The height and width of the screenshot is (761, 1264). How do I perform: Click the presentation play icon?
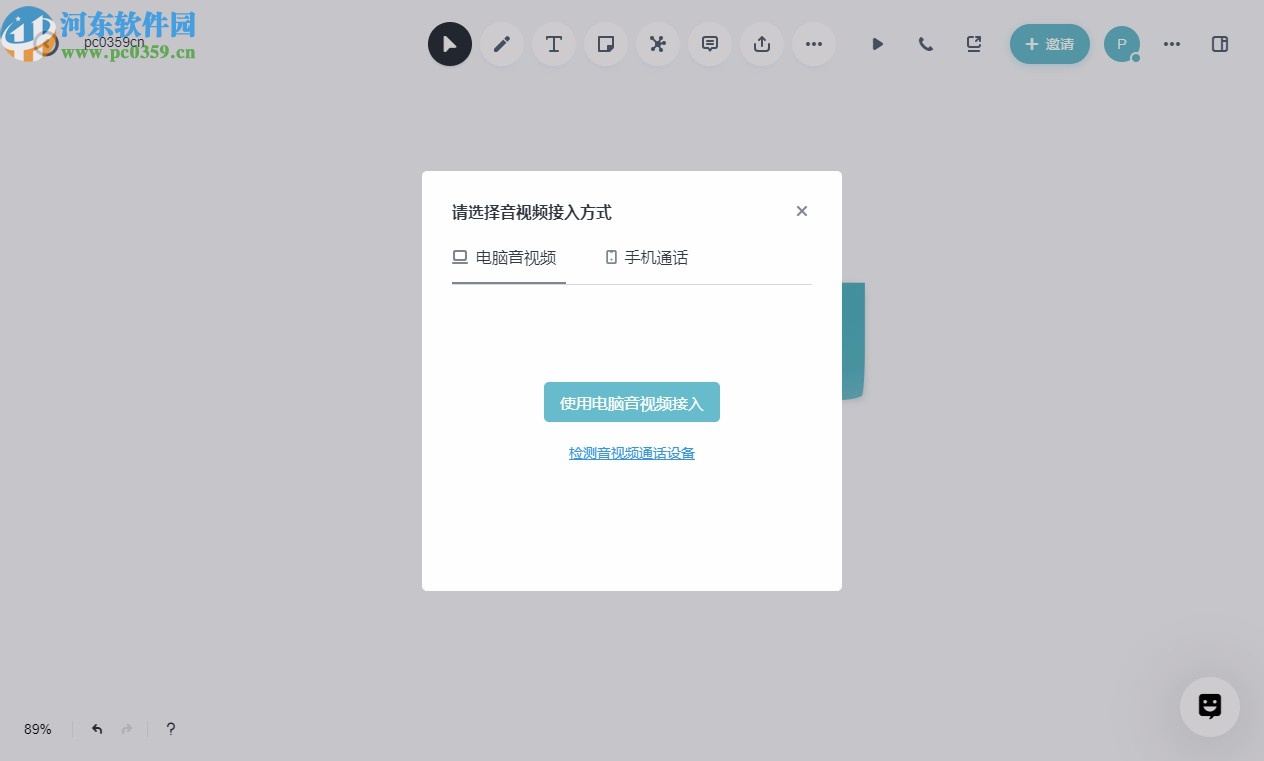pyautogui.click(x=878, y=44)
